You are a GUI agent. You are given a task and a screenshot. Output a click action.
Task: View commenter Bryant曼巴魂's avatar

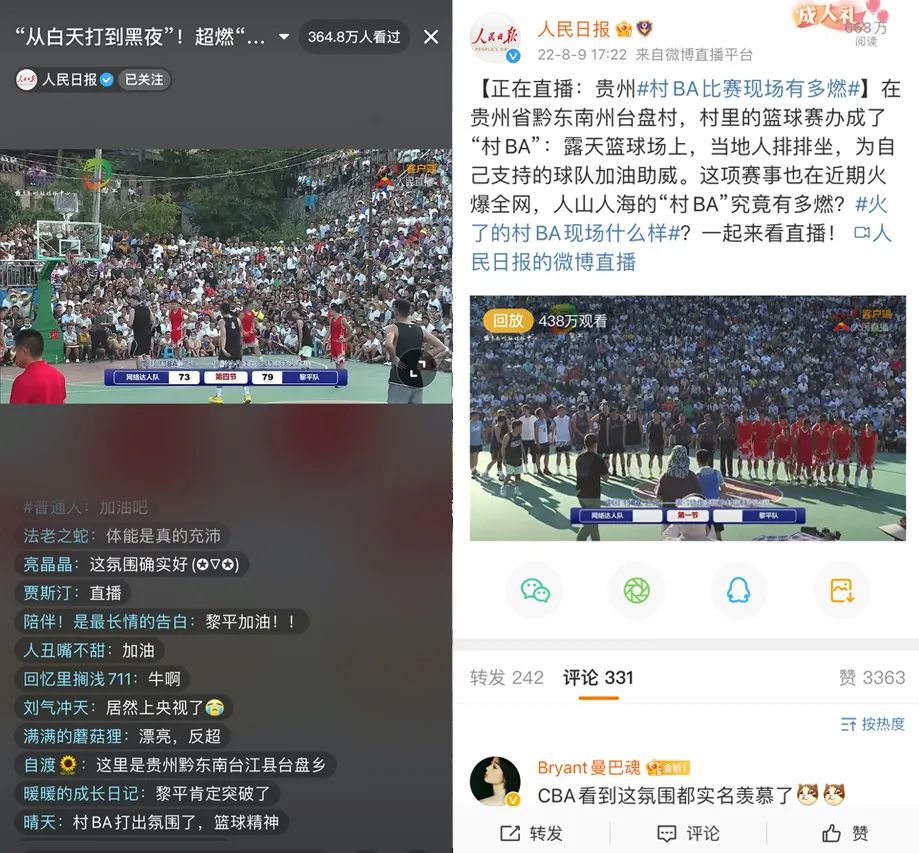496,781
